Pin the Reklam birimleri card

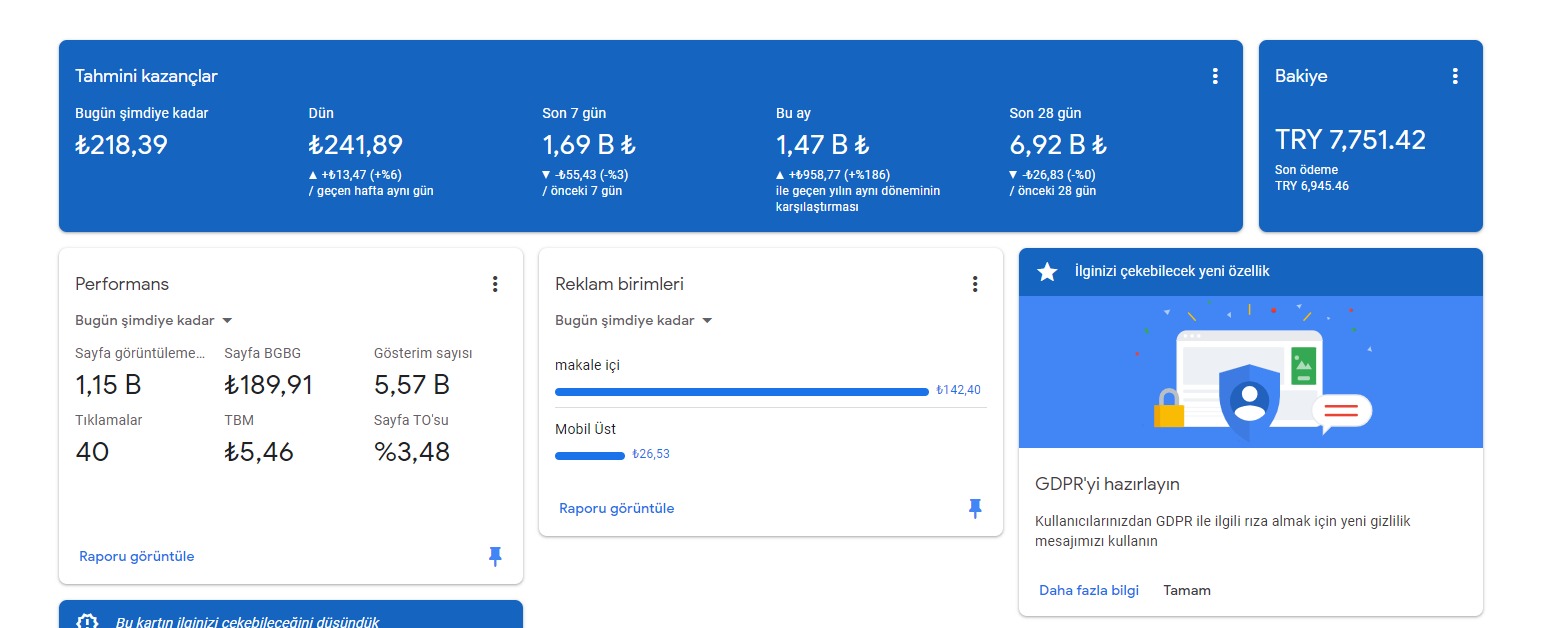click(975, 509)
